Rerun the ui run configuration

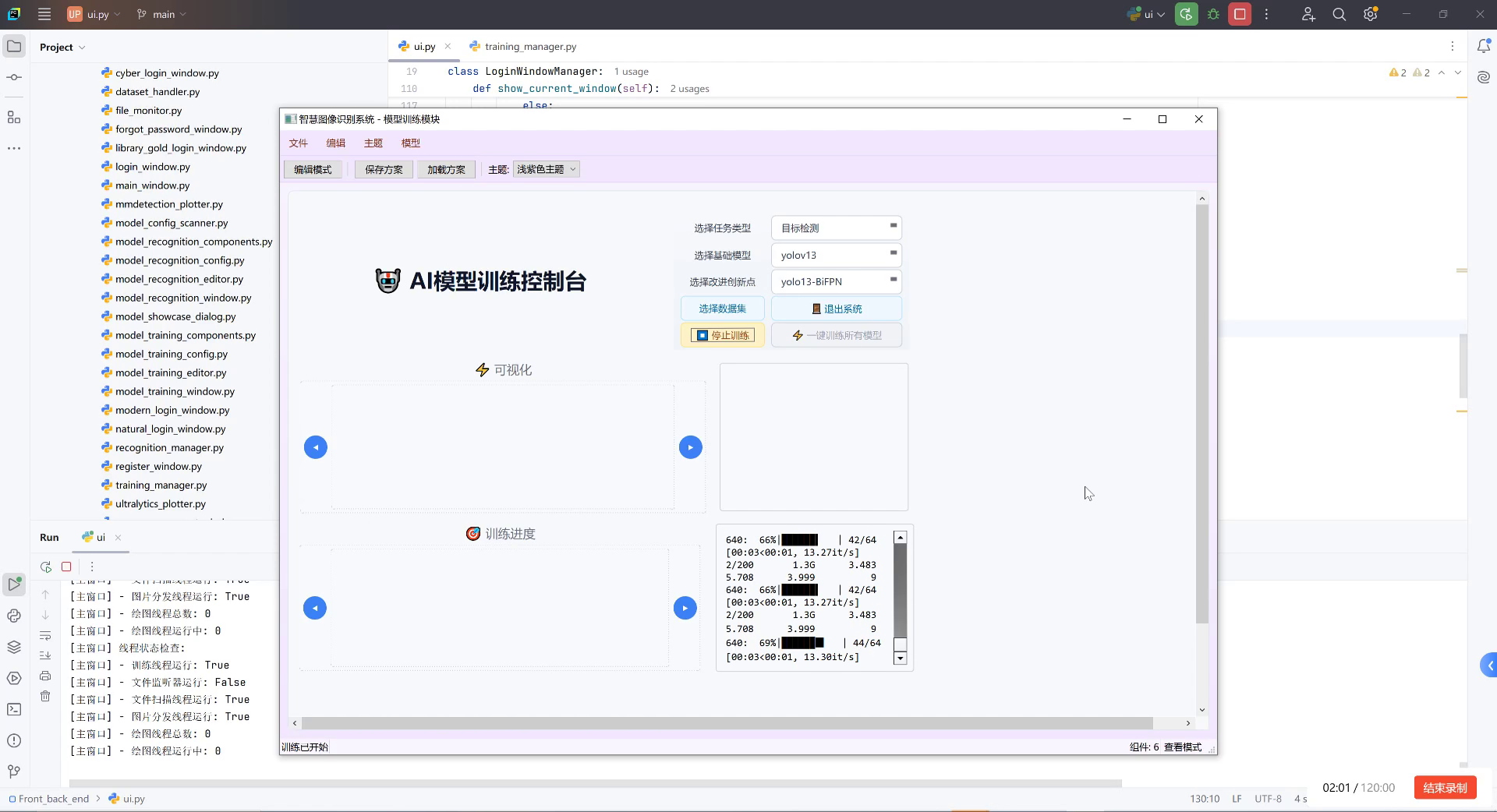pyautogui.click(x=45, y=567)
